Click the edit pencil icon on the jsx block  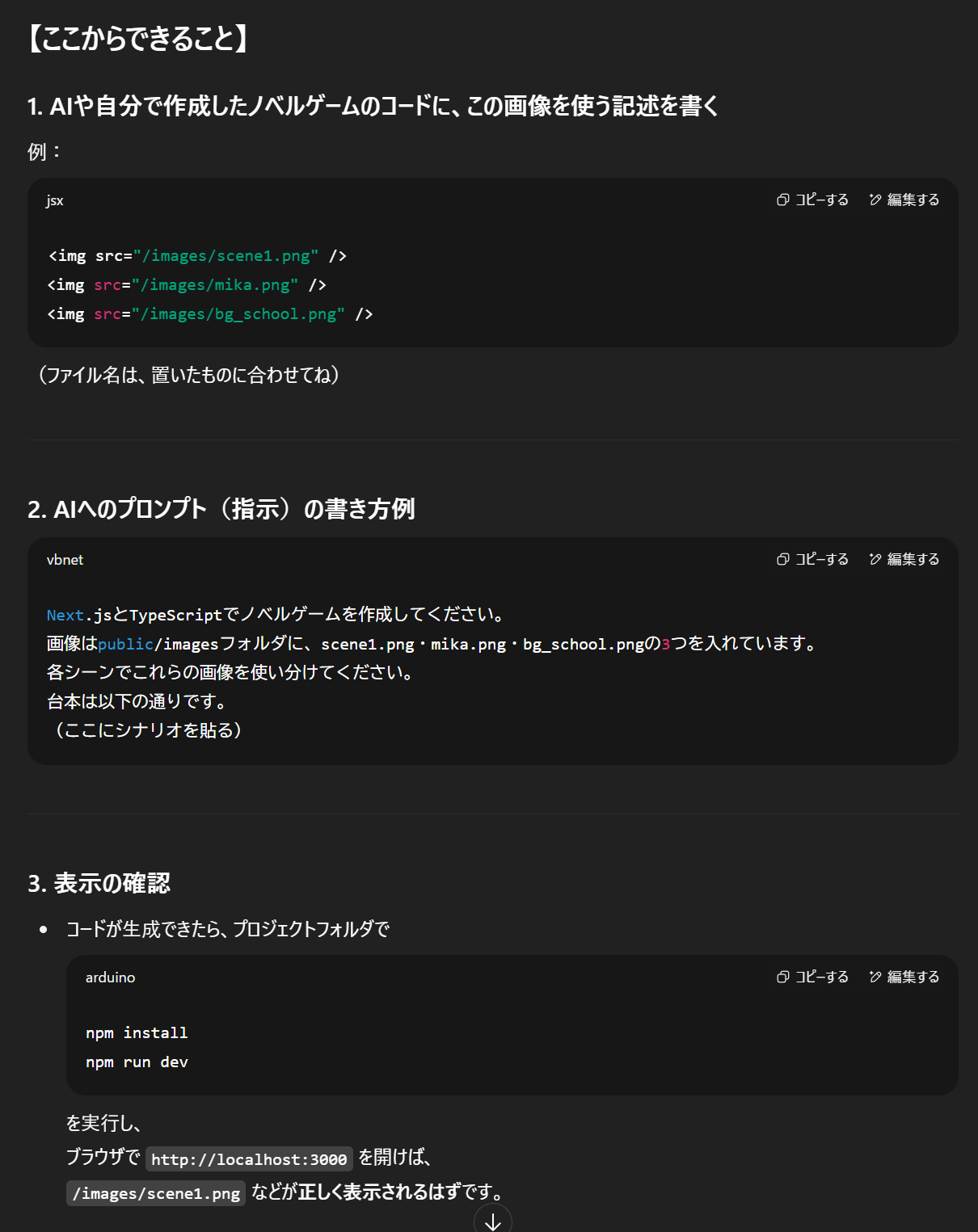click(875, 200)
